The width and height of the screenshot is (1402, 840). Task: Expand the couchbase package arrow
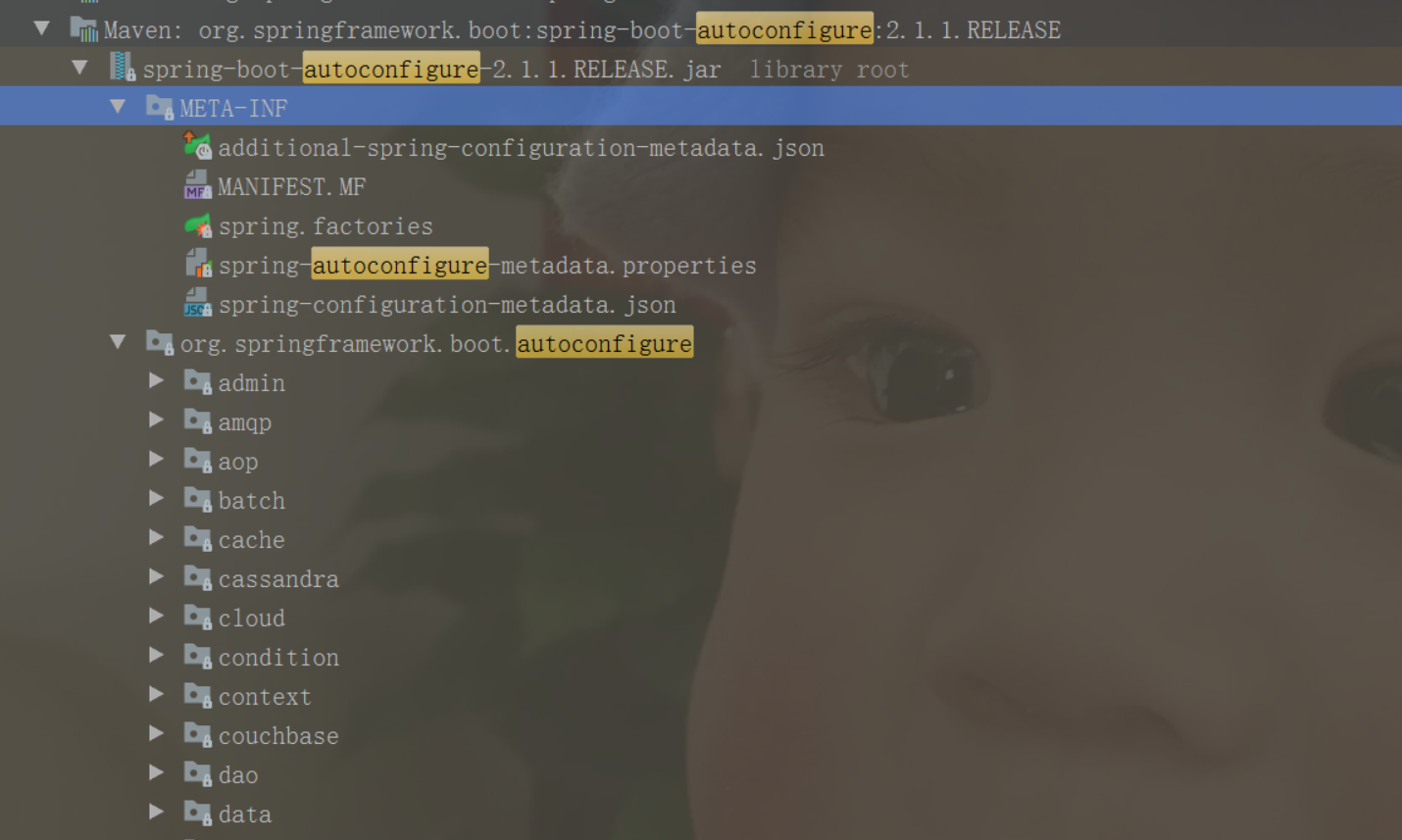157,733
